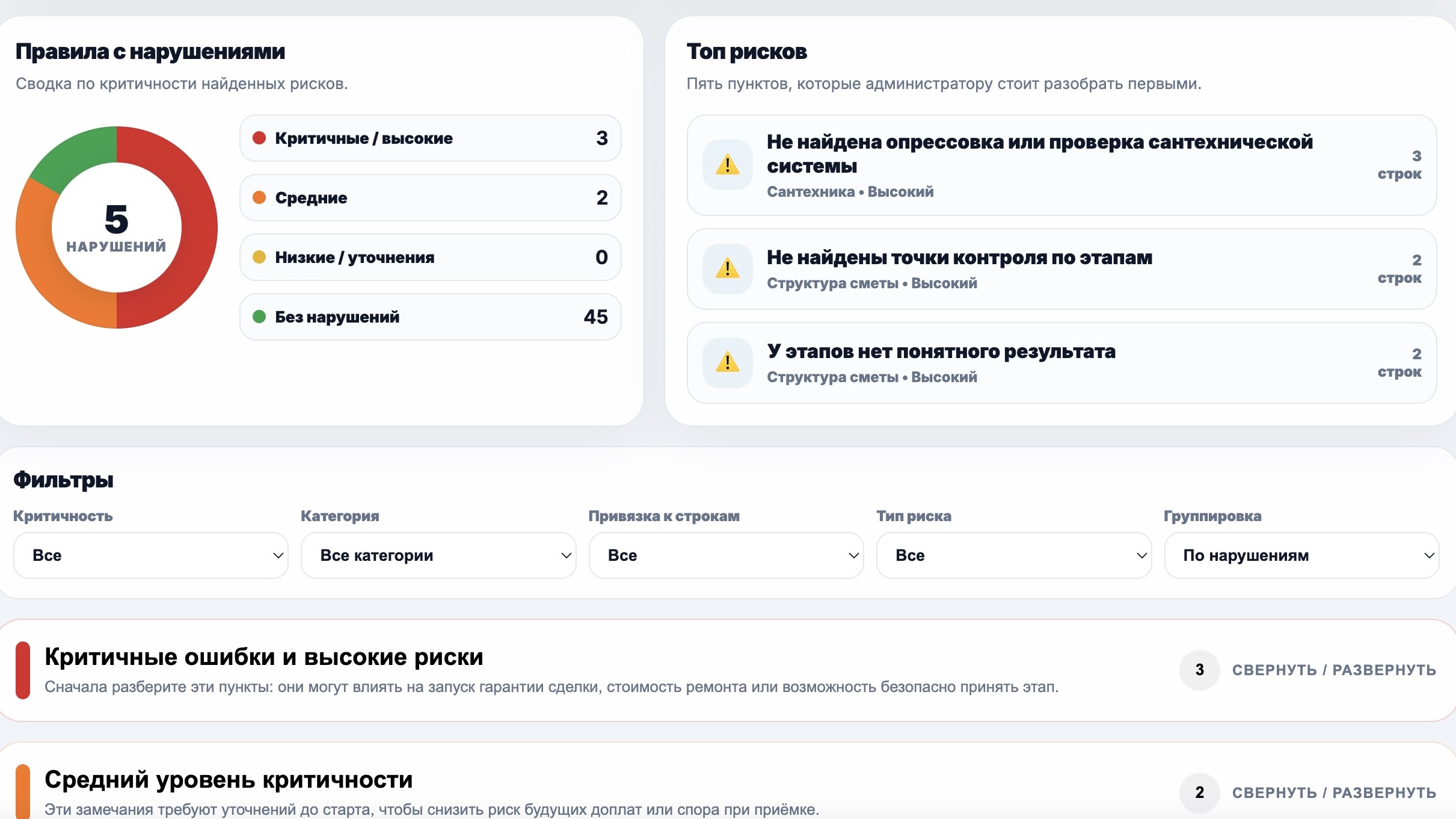The height and width of the screenshot is (819, 1456).
Task: Select the Без нарушений legend row
Action: pos(431,317)
